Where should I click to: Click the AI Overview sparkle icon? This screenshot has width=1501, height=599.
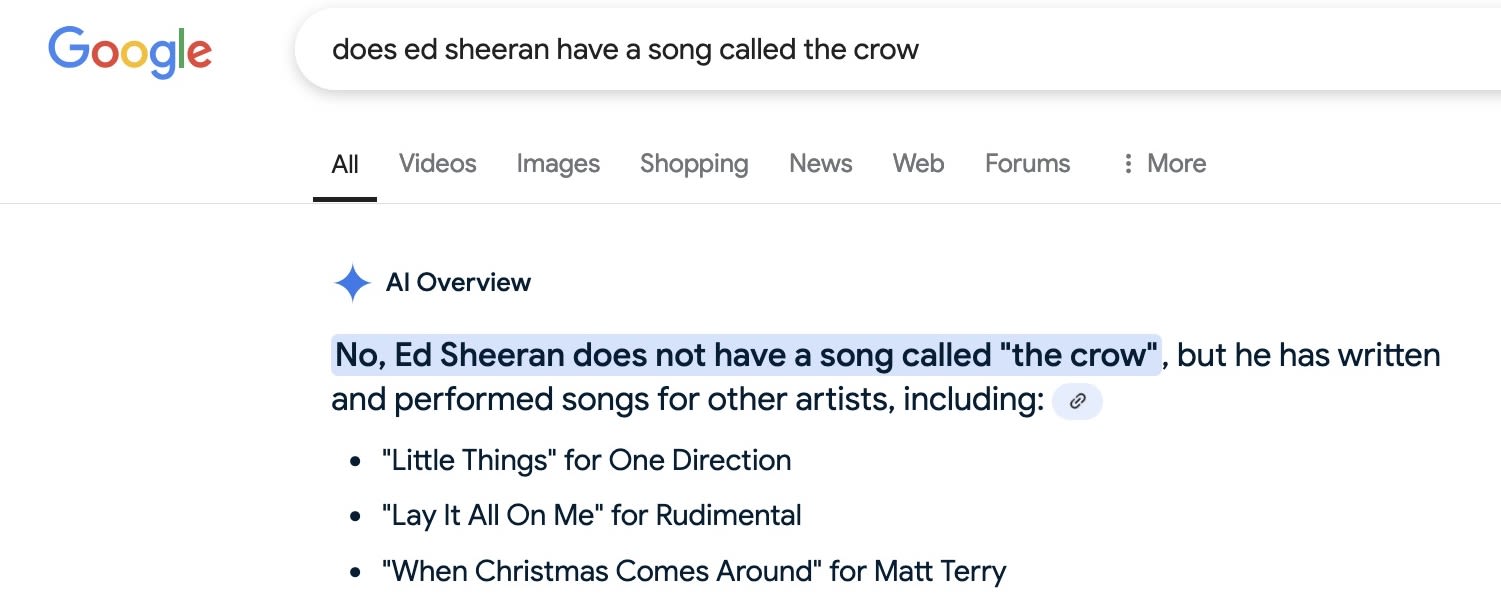352,283
